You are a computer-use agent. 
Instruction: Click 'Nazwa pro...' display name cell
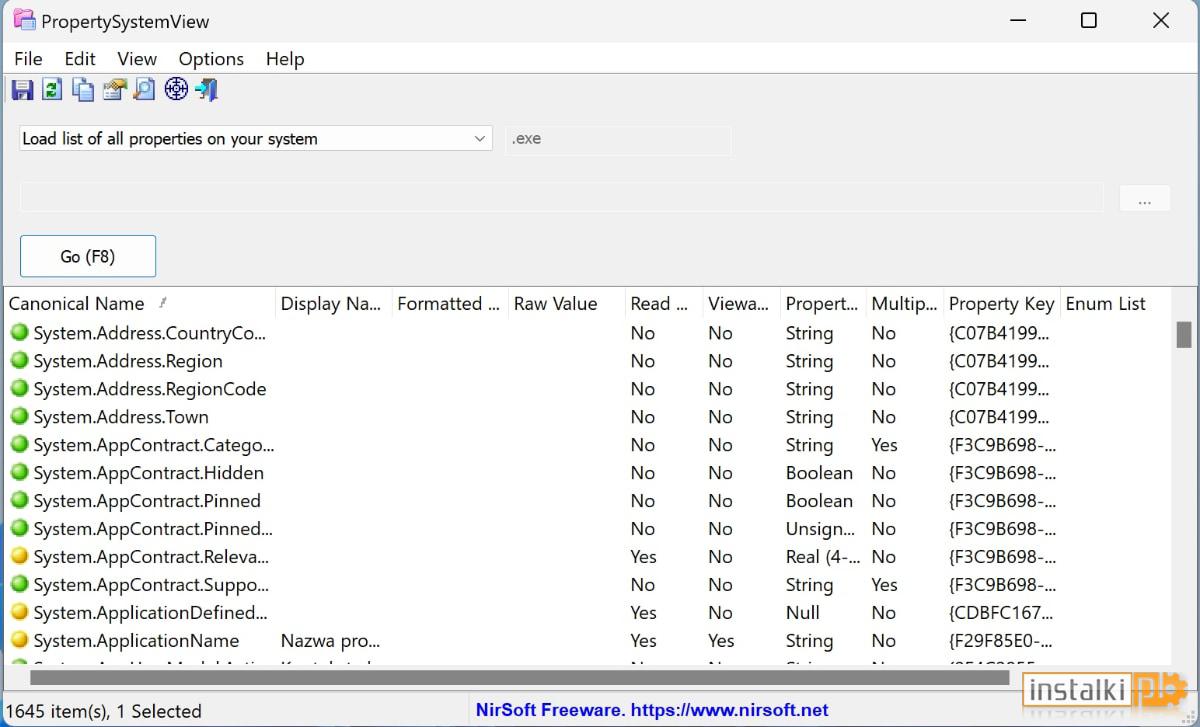coord(331,641)
